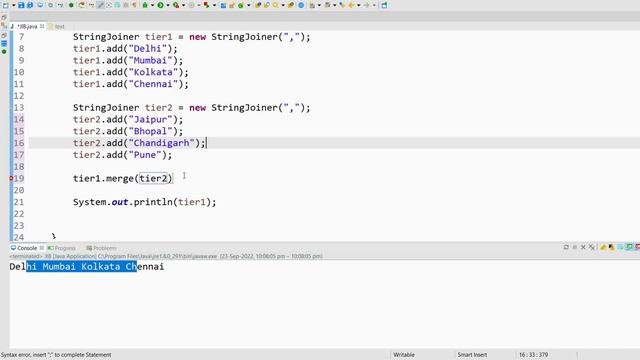Click the Syntax error status bar message

[56, 355]
